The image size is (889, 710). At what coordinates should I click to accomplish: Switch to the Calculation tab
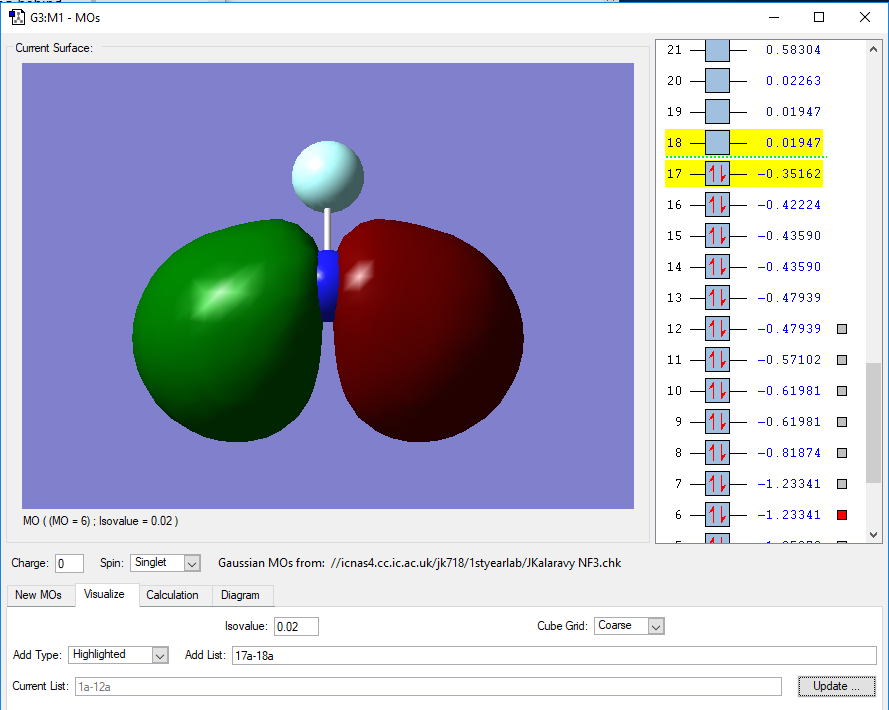[x=172, y=595]
